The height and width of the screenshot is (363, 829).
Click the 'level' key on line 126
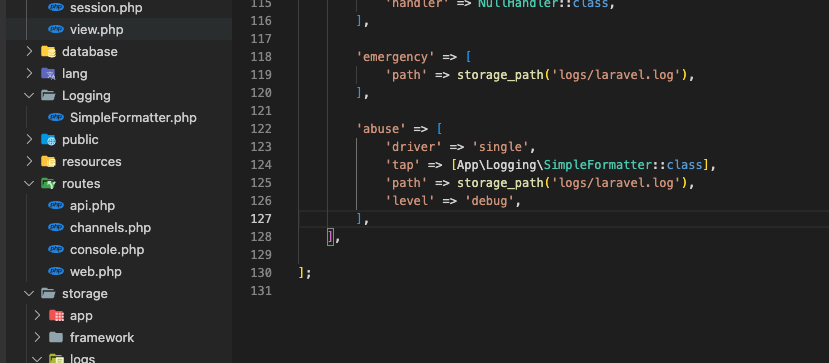[x=410, y=200]
